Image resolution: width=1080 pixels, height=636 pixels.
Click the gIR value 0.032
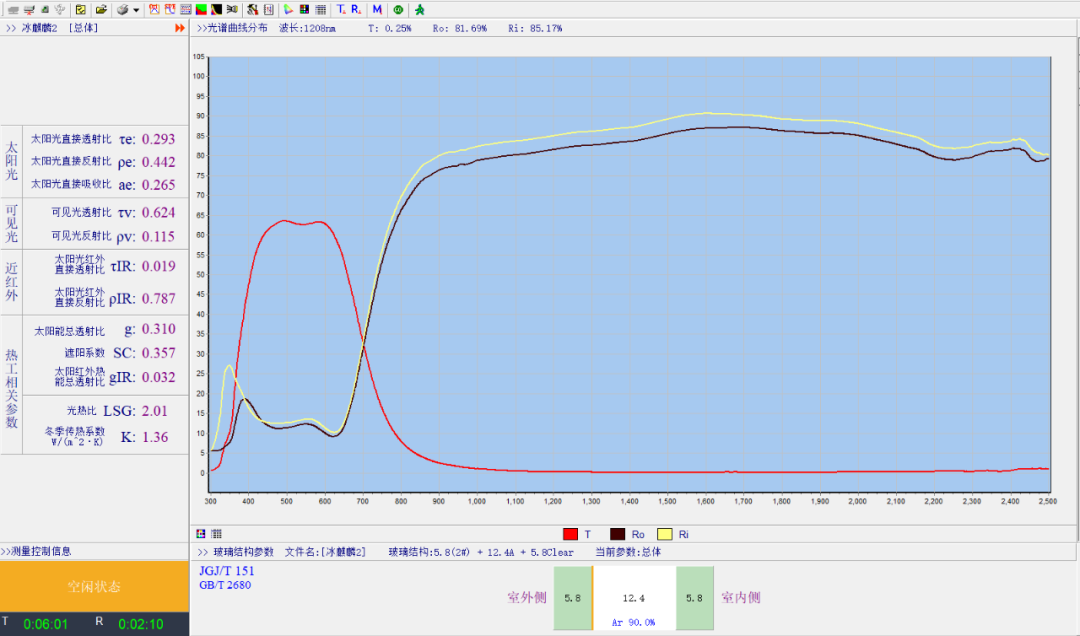pyautogui.click(x=158, y=377)
